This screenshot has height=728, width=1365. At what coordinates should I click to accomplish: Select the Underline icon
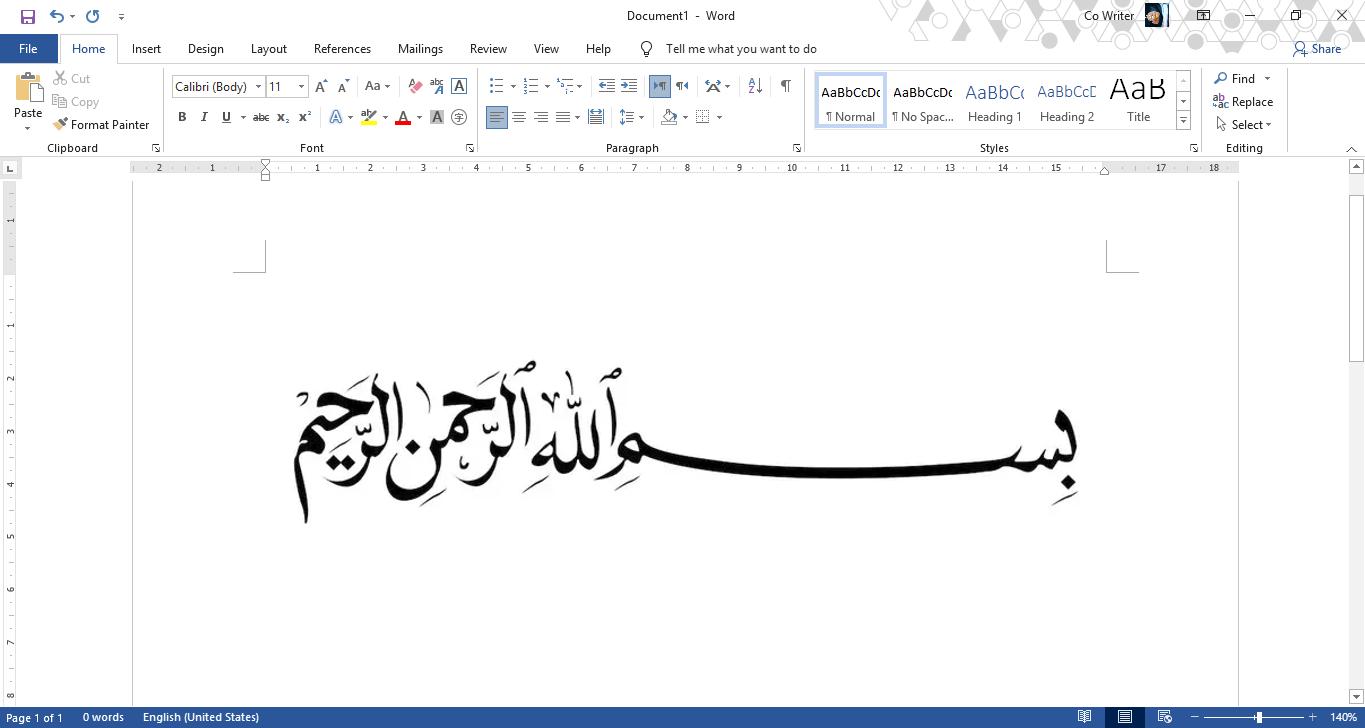[x=226, y=117]
